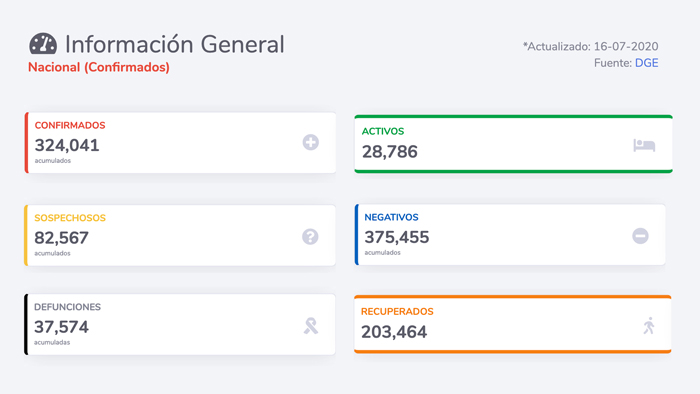Click the bed icon in Activos card

[644, 145]
